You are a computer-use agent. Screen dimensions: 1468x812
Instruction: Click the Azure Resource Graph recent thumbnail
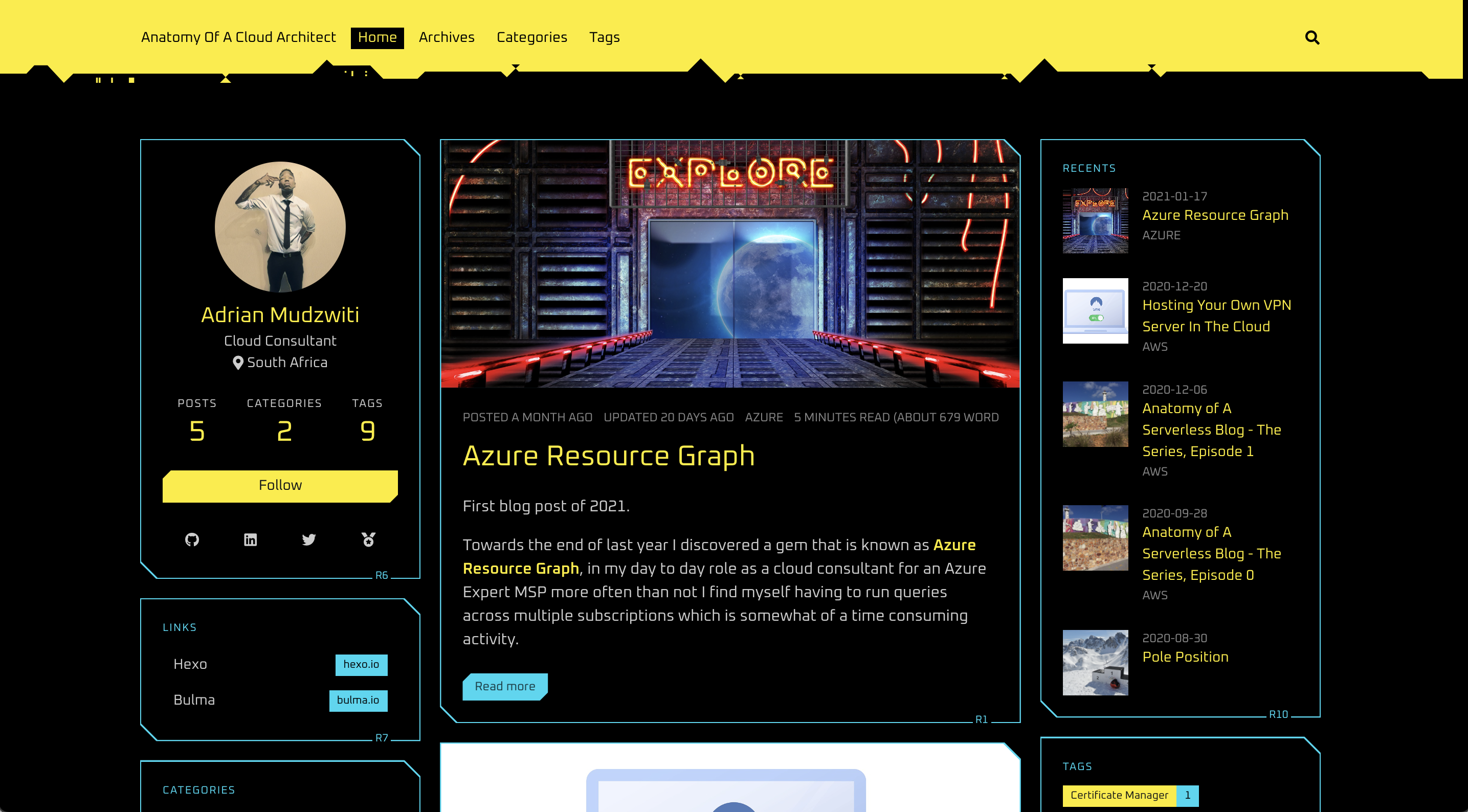[x=1095, y=221]
